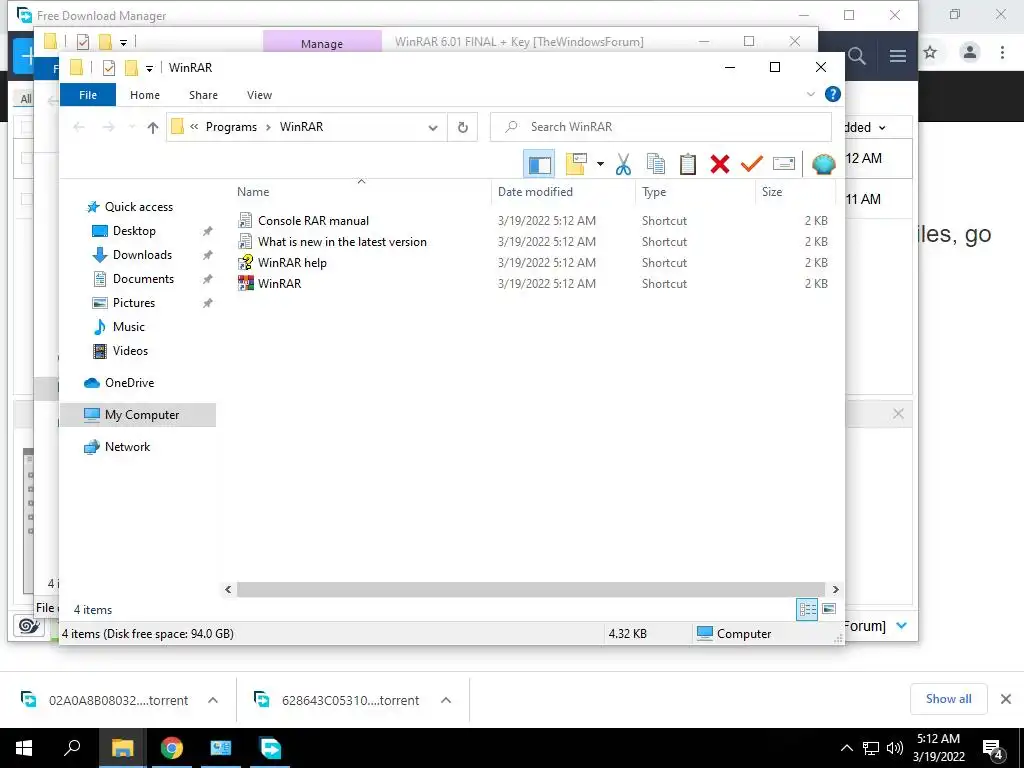Click the shell globe icon in toolbar
The image size is (1024, 768).
click(824, 164)
